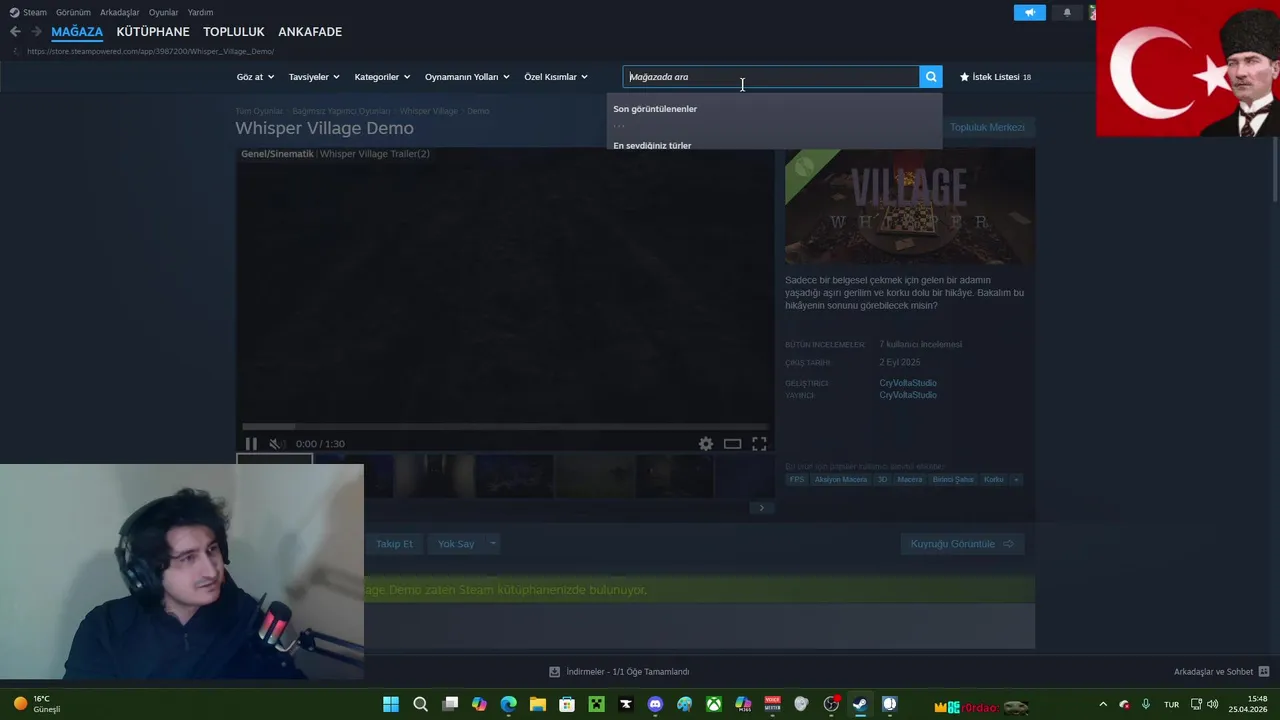
Task: Seek on the trailer progress bar
Action: 504,427
